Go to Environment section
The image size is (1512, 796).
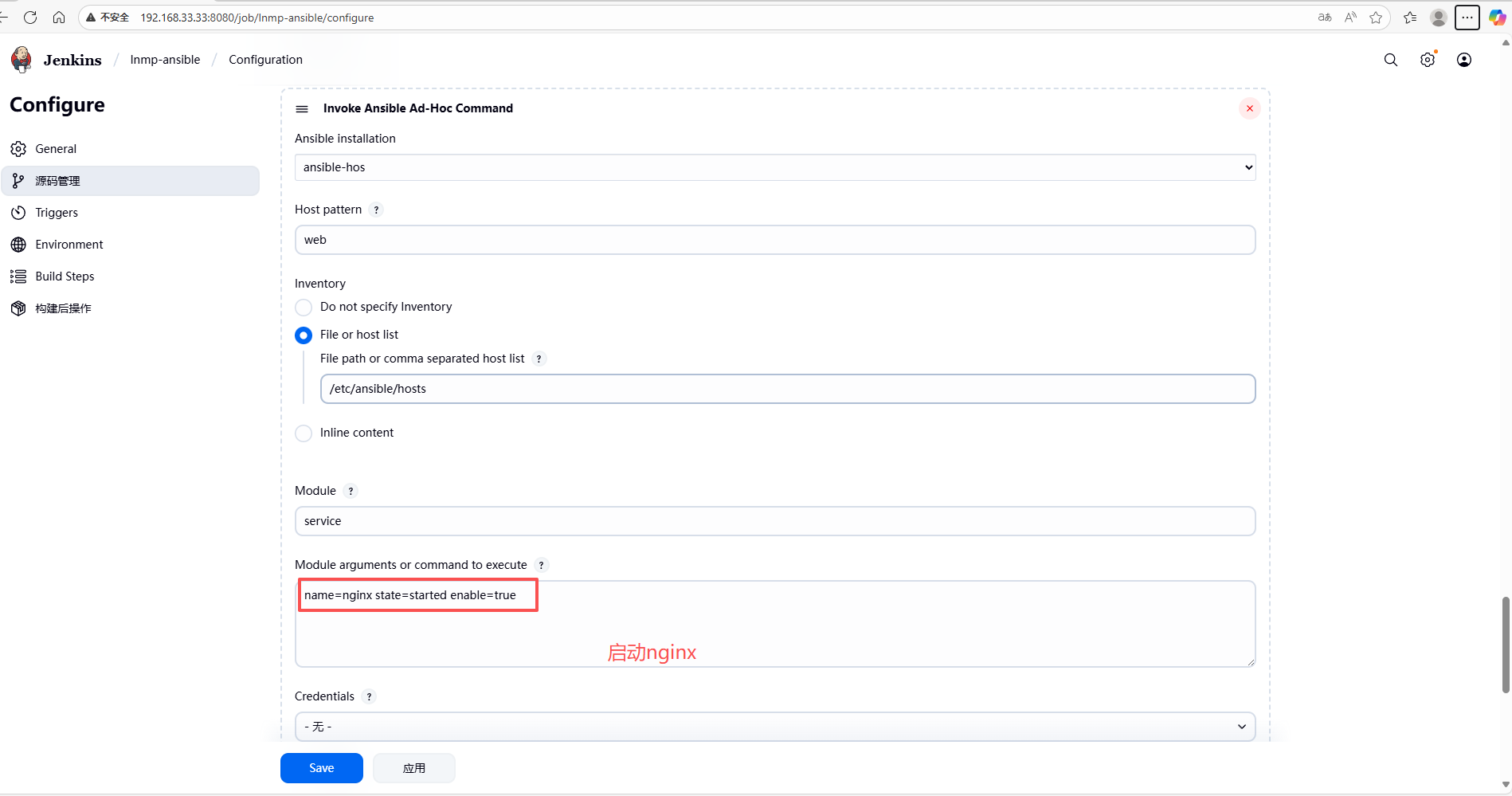click(131, 245)
